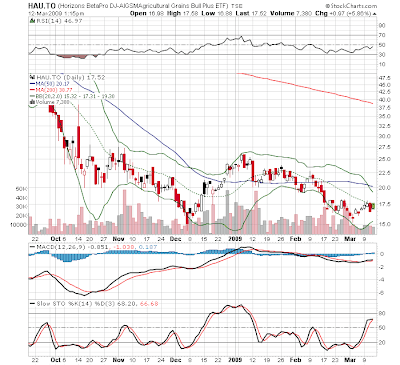This screenshot has height=365, width=400.
Task: Click the 27.5 price axis label
Action: [x=384, y=147]
